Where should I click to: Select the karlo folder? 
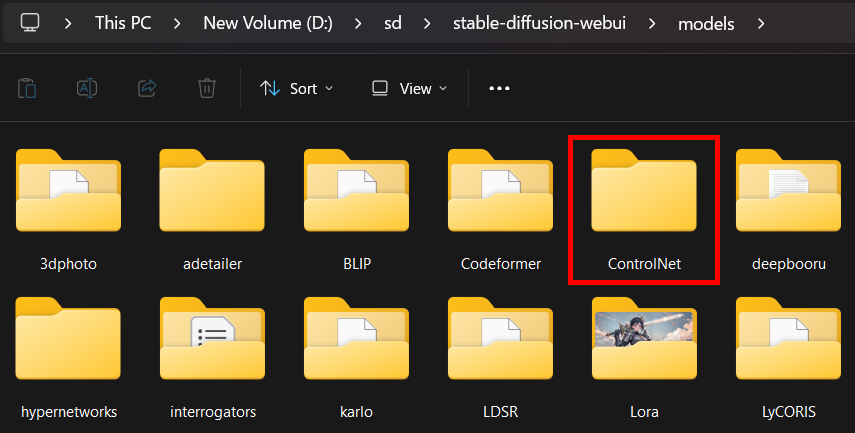[356, 346]
